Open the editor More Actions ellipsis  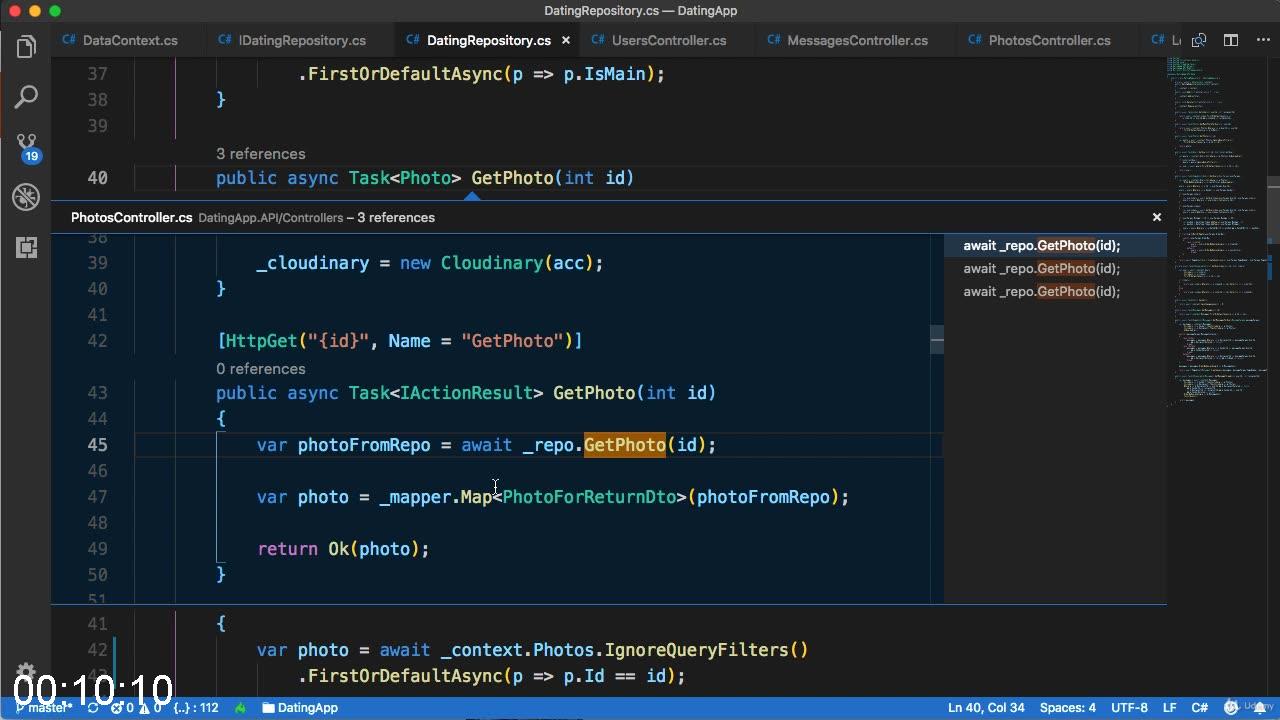coord(1262,40)
